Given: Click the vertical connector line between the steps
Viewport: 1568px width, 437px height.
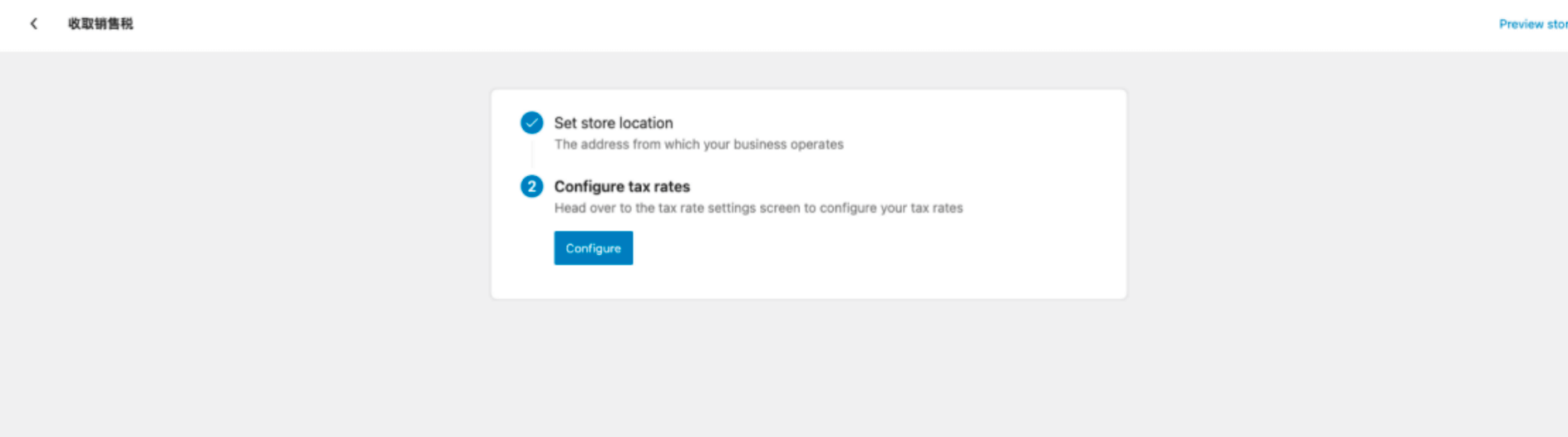Looking at the screenshot, I should tap(532, 155).
